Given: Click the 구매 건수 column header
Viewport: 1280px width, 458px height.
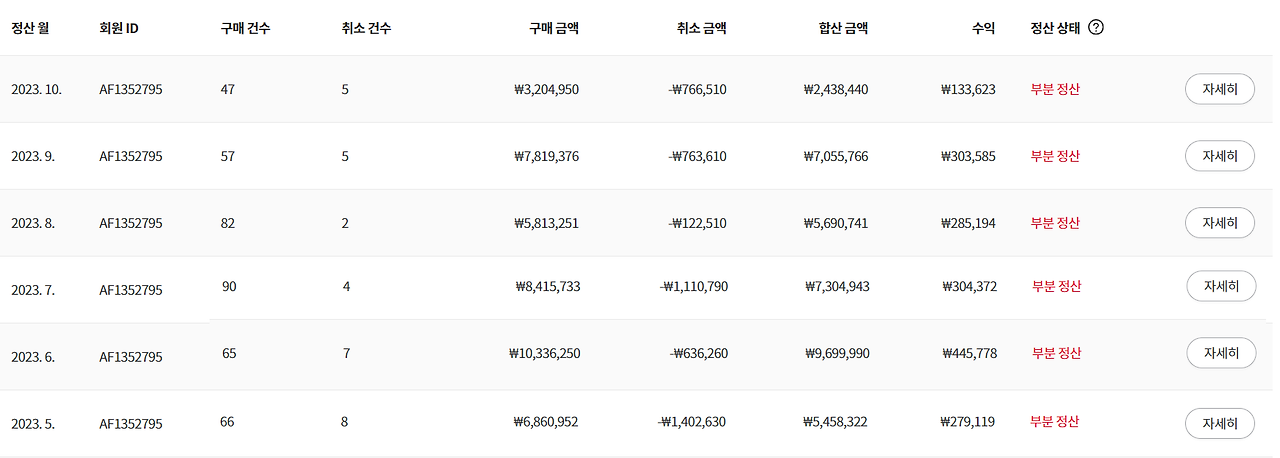Looking at the screenshot, I should coord(245,28).
